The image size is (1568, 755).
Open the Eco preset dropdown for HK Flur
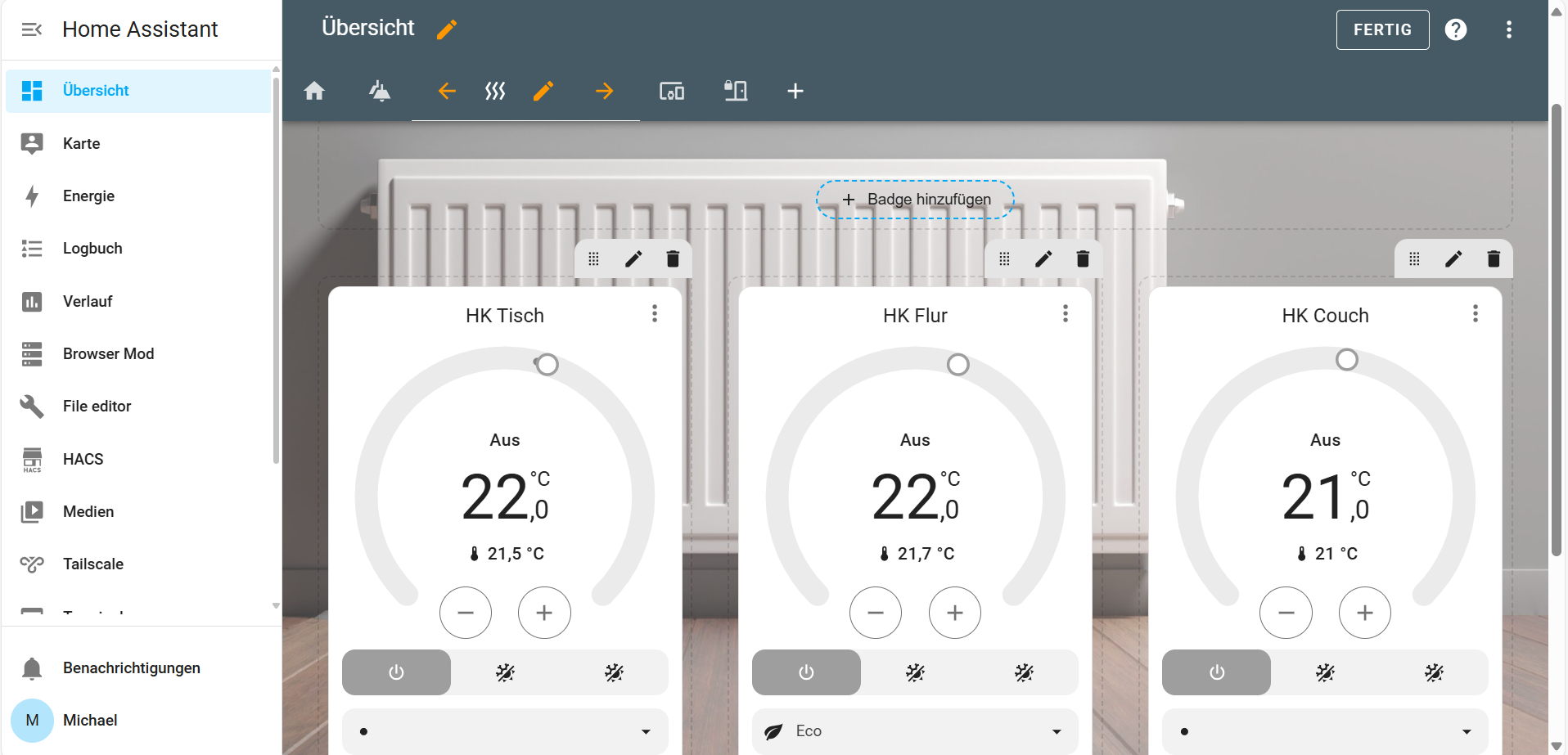(914, 731)
